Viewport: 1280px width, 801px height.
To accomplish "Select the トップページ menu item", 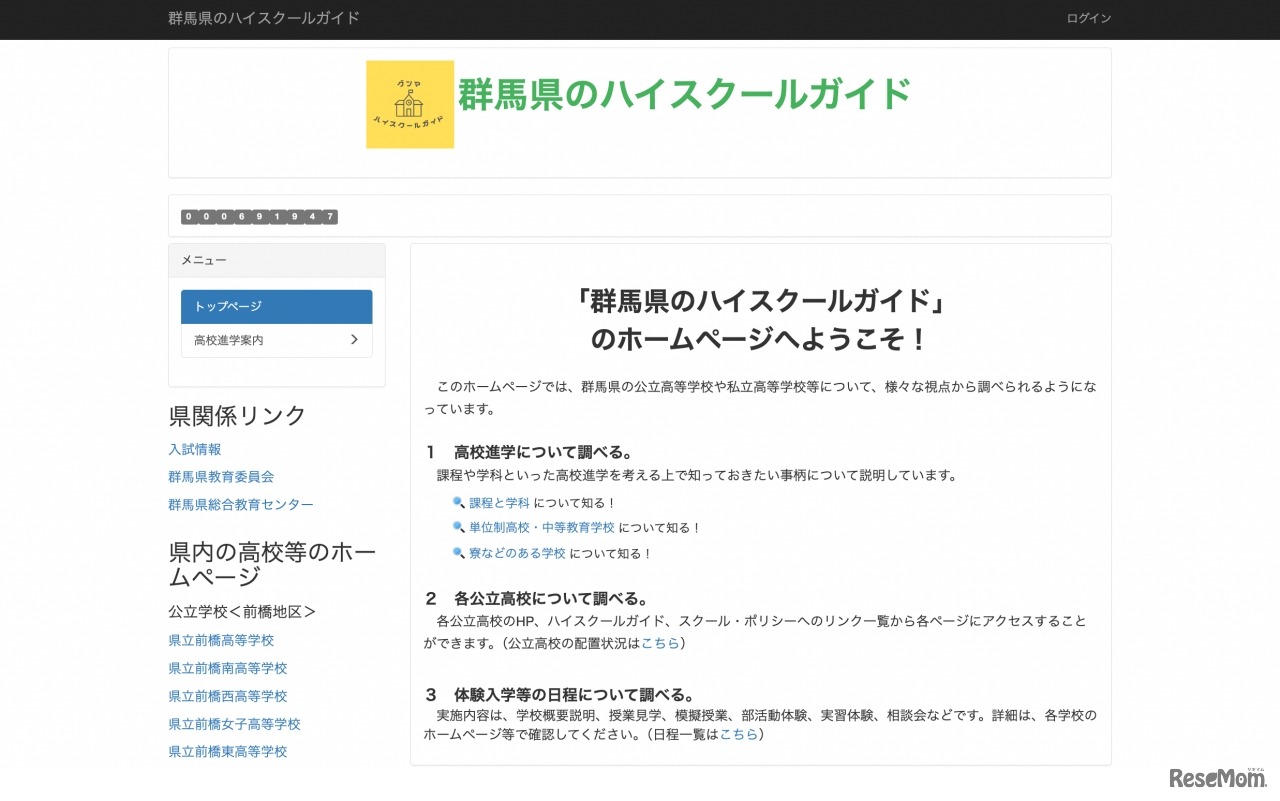I will [276, 307].
